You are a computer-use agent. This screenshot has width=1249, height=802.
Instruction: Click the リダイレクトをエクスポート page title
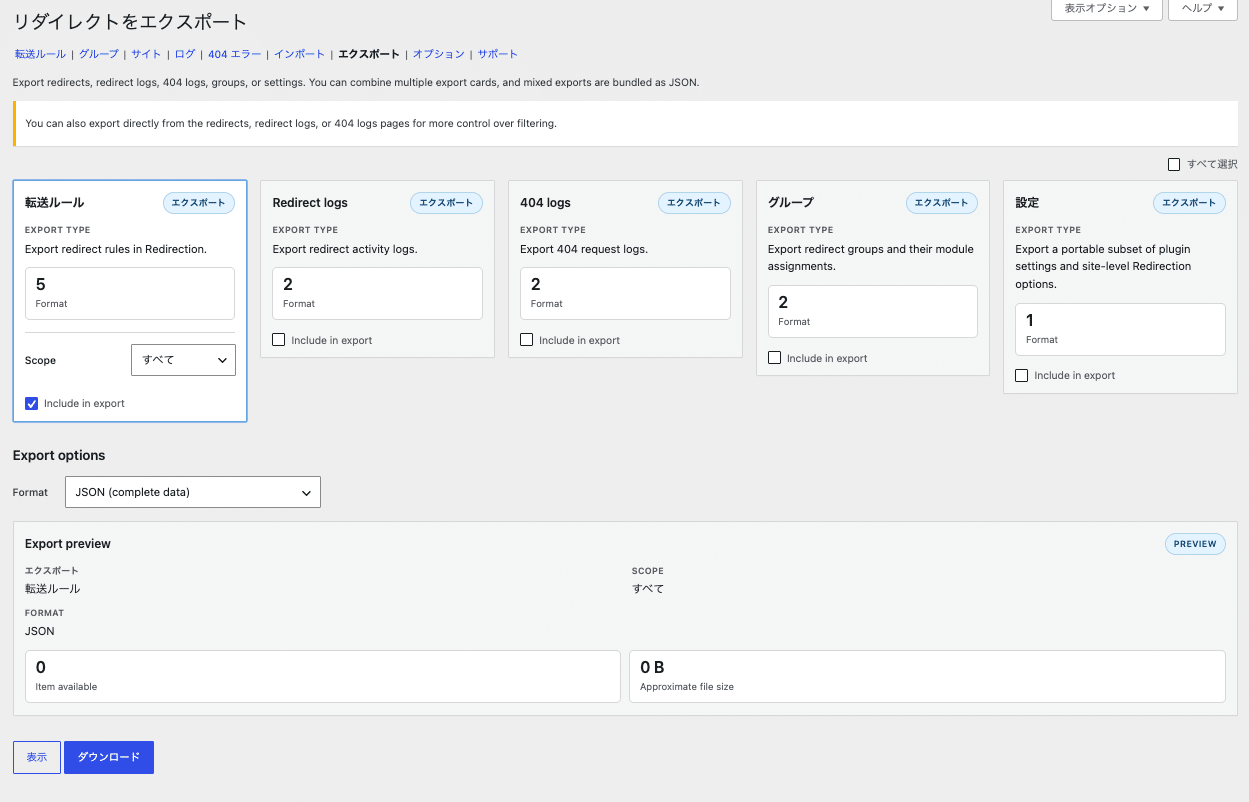point(130,21)
